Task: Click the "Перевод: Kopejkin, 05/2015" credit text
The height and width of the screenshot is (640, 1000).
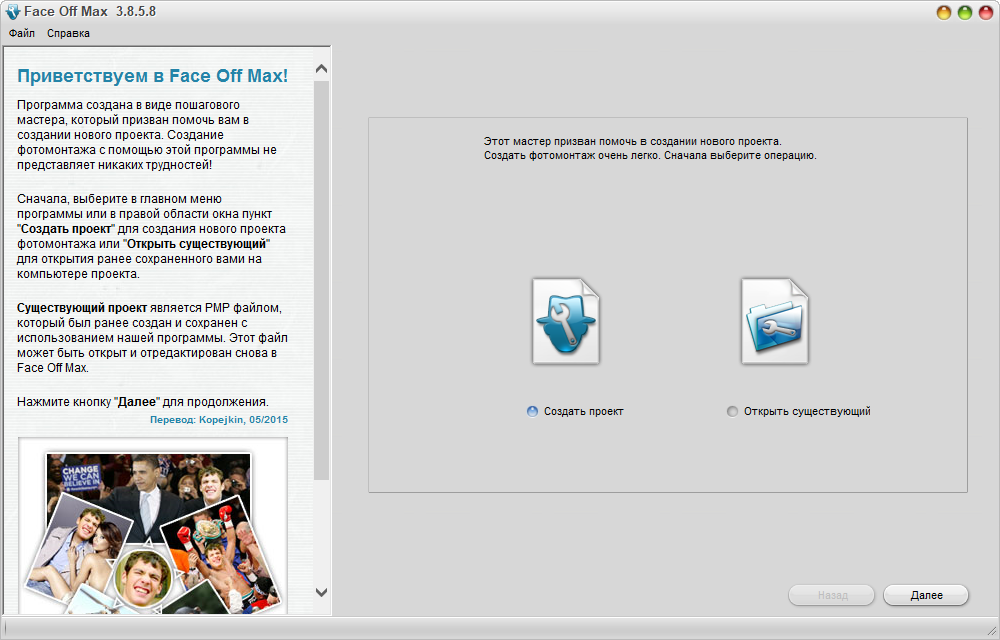Action: point(219,419)
